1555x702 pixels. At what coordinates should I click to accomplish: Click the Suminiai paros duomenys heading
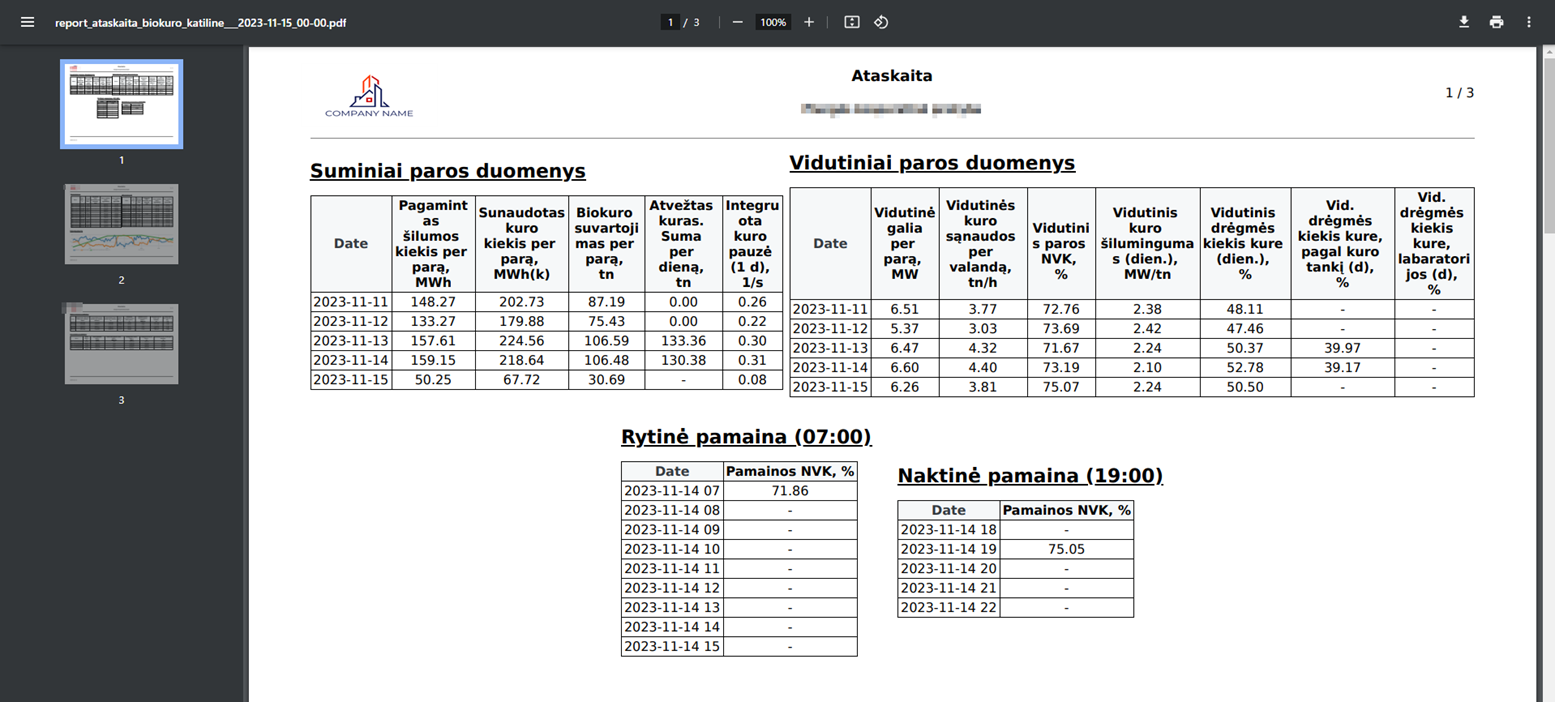pyautogui.click(x=447, y=171)
